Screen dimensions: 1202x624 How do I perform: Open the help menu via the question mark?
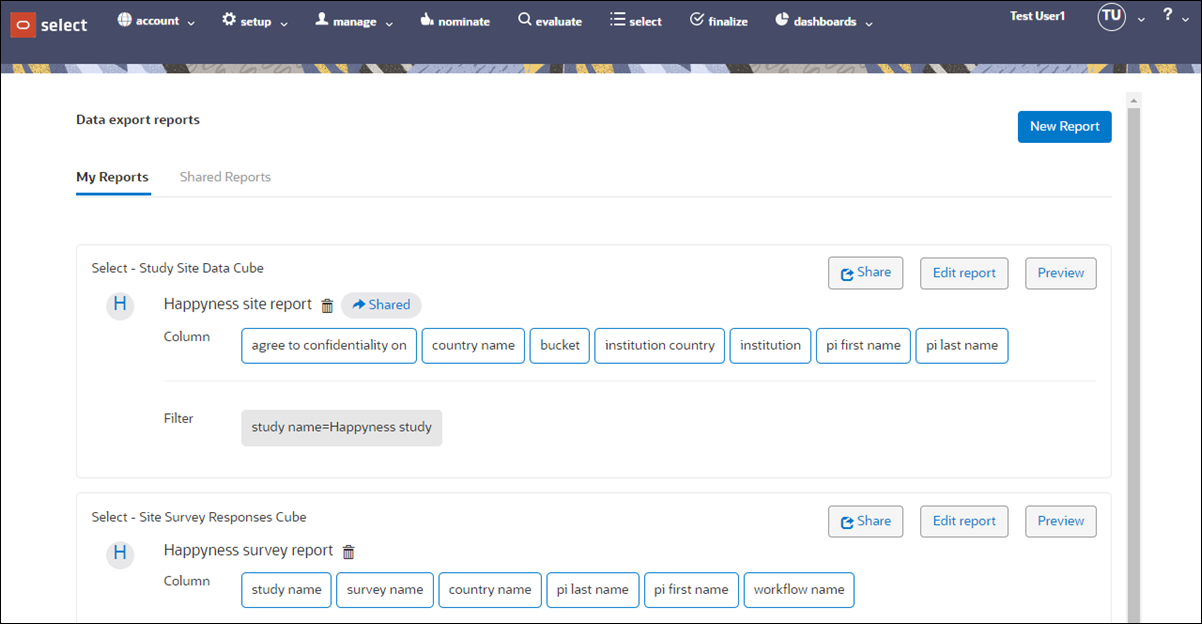(x=1166, y=17)
